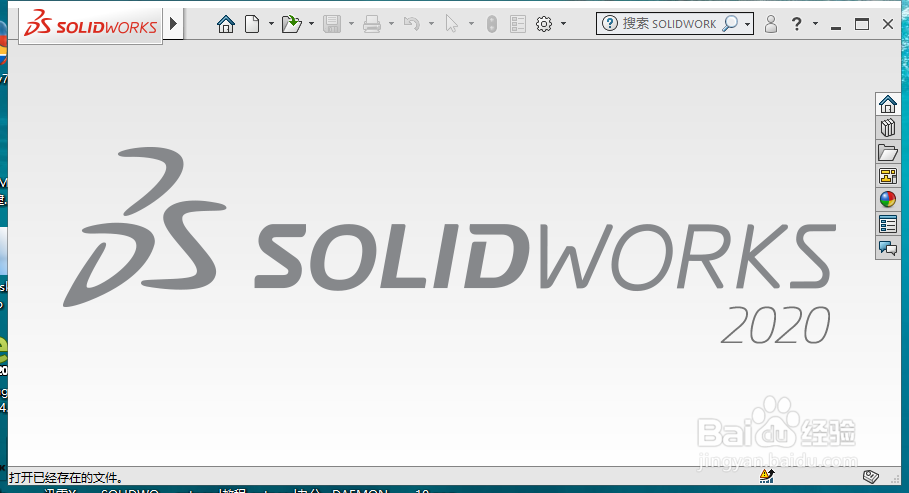The height and width of the screenshot is (493, 909).
Task: Open the View Palette tab in the task pane
Action: point(888,176)
